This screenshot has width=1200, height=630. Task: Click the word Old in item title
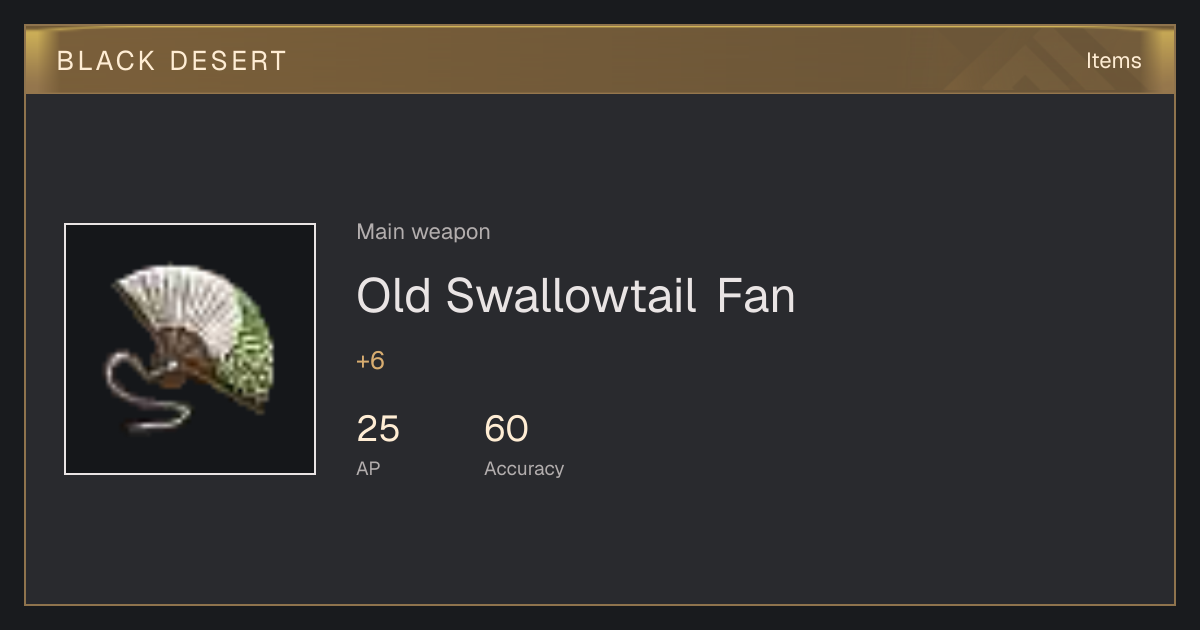coord(394,296)
